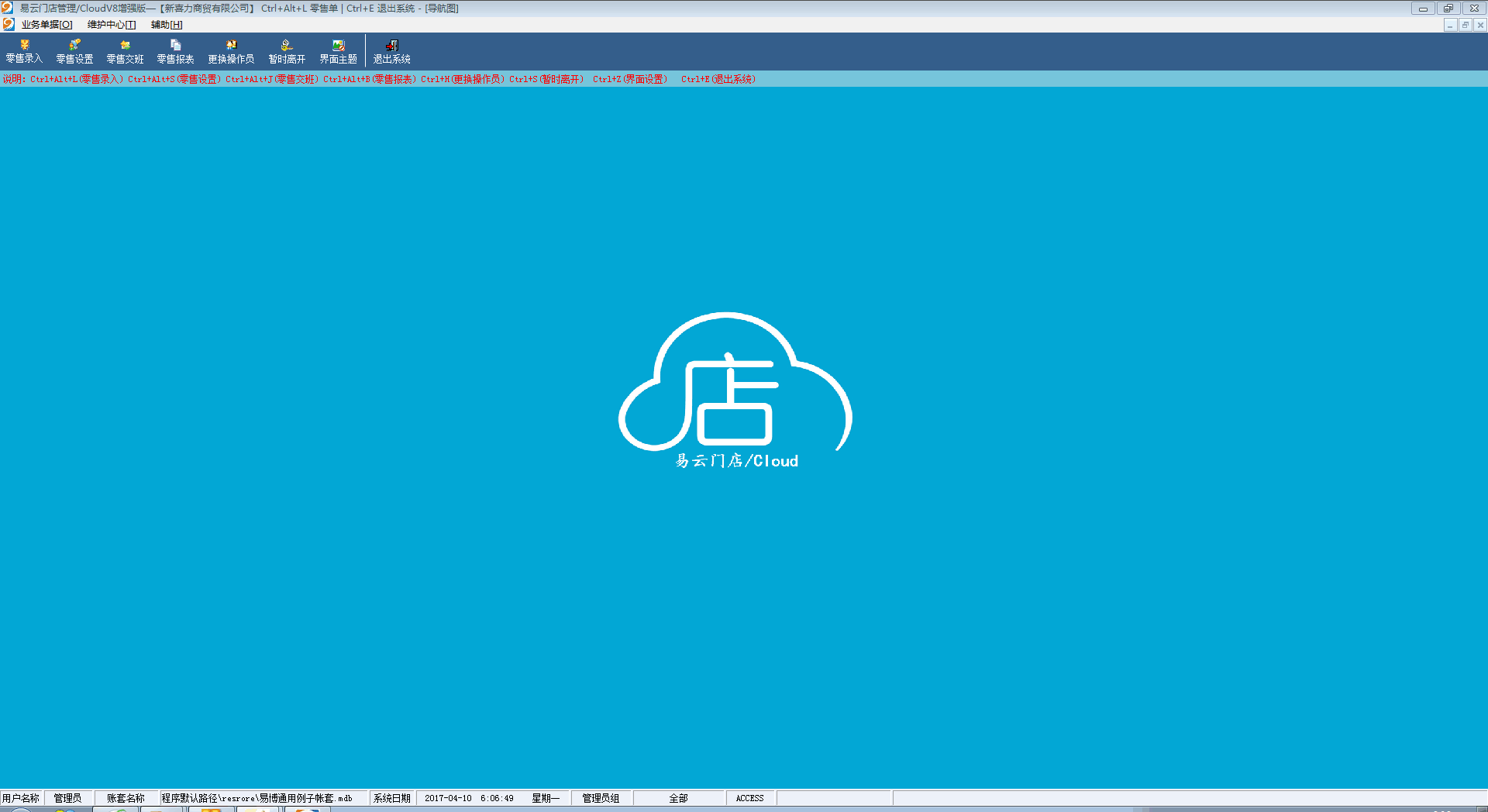1488x812 pixels.
Task: Restore down the main application window
Action: click(1448, 9)
